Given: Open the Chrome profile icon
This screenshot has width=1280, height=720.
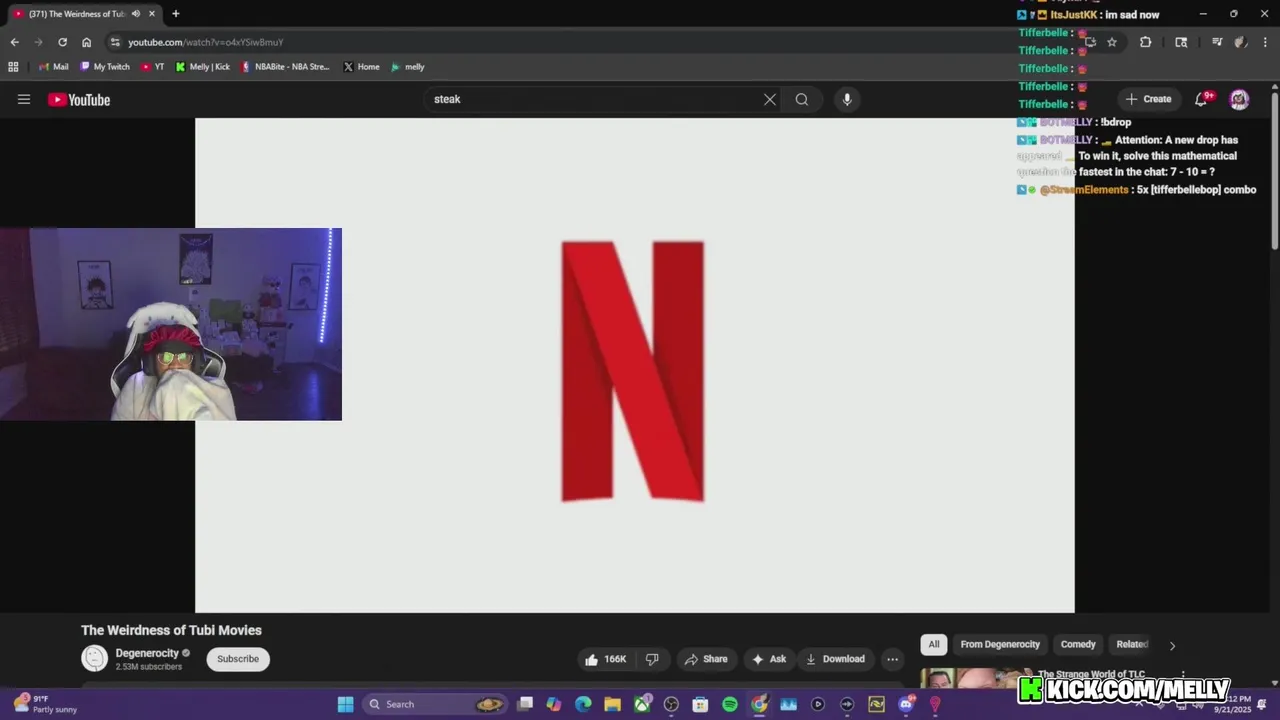Looking at the screenshot, I should click(x=1240, y=42).
